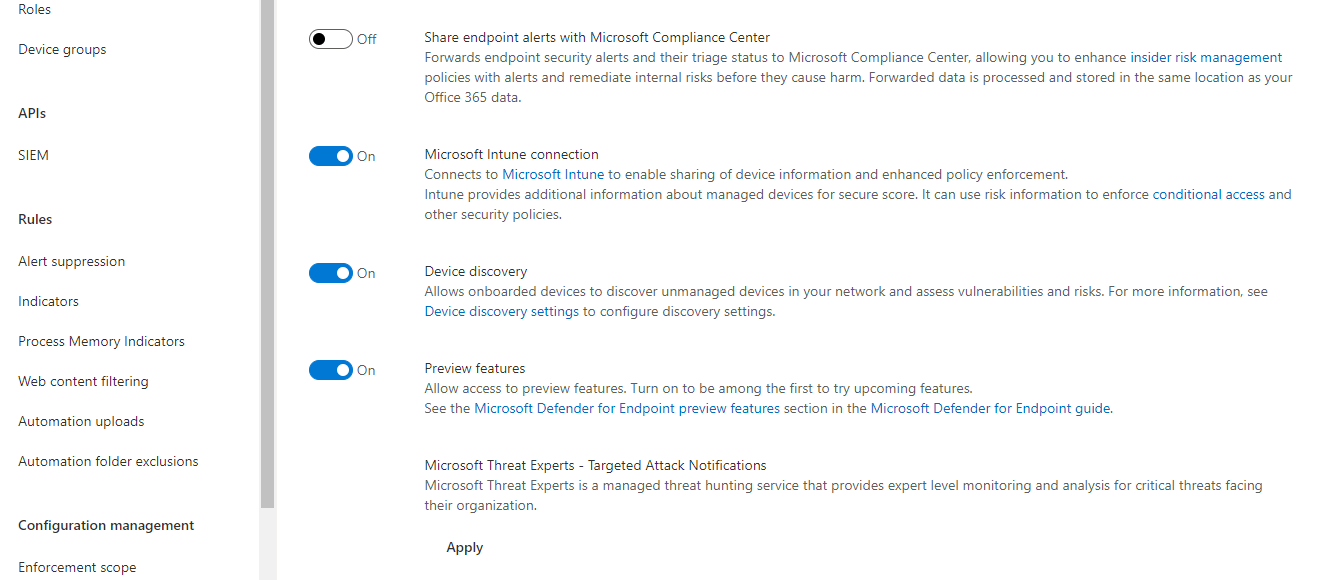Disable Preview features
Screen dimensions: 1331x580
tap(332, 370)
